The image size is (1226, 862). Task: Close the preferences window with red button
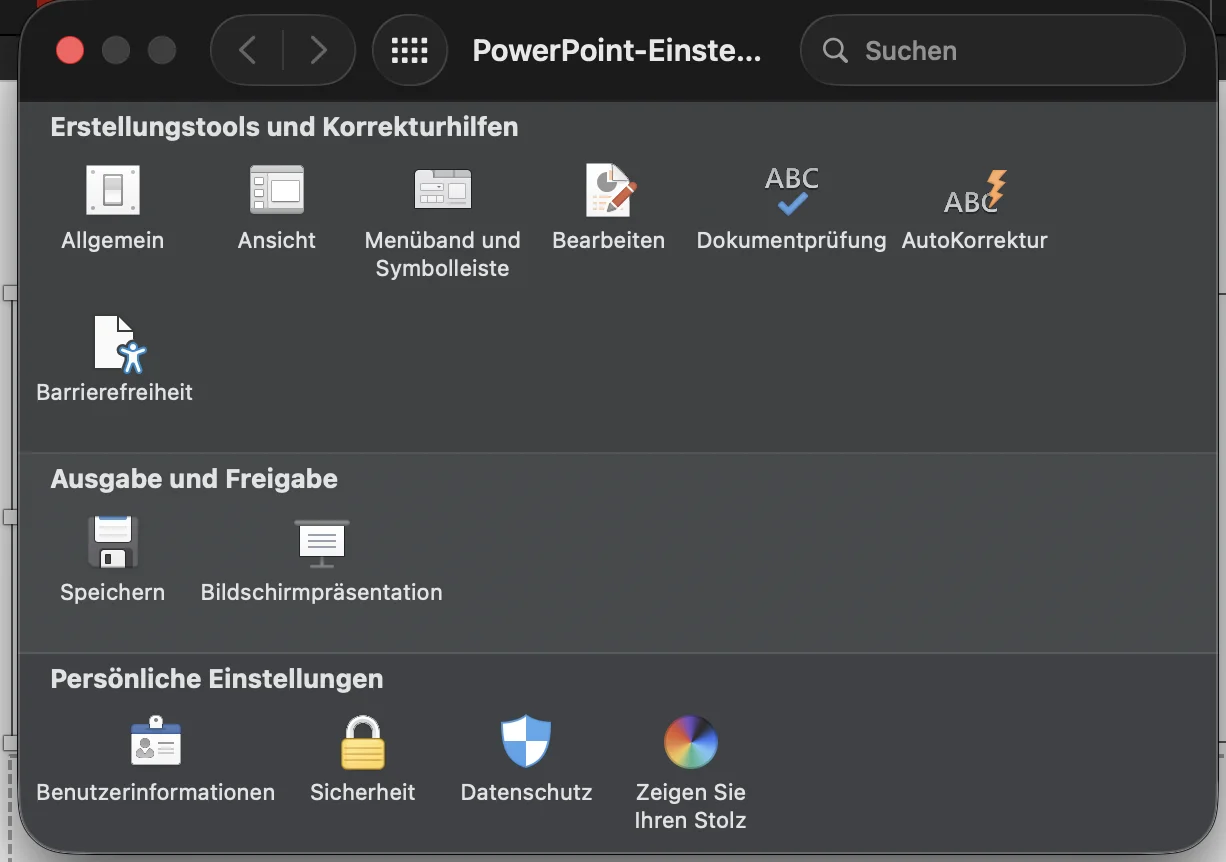pos(70,50)
